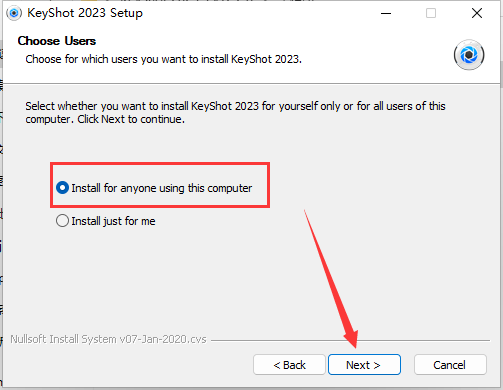
Task: Click the 'KeyShot 2023 Setup' title text
Action: pyautogui.click(x=85, y=13)
